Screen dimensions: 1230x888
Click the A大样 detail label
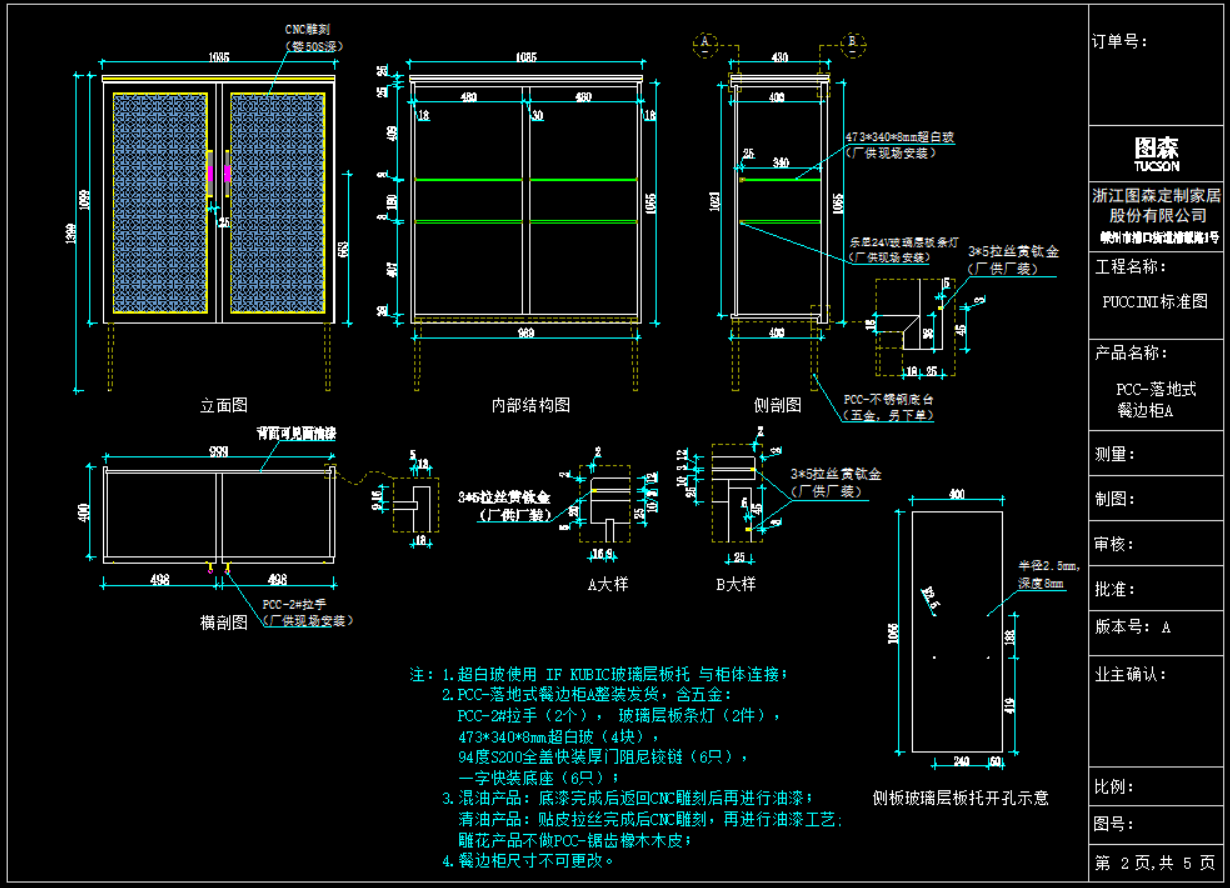click(608, 584)
